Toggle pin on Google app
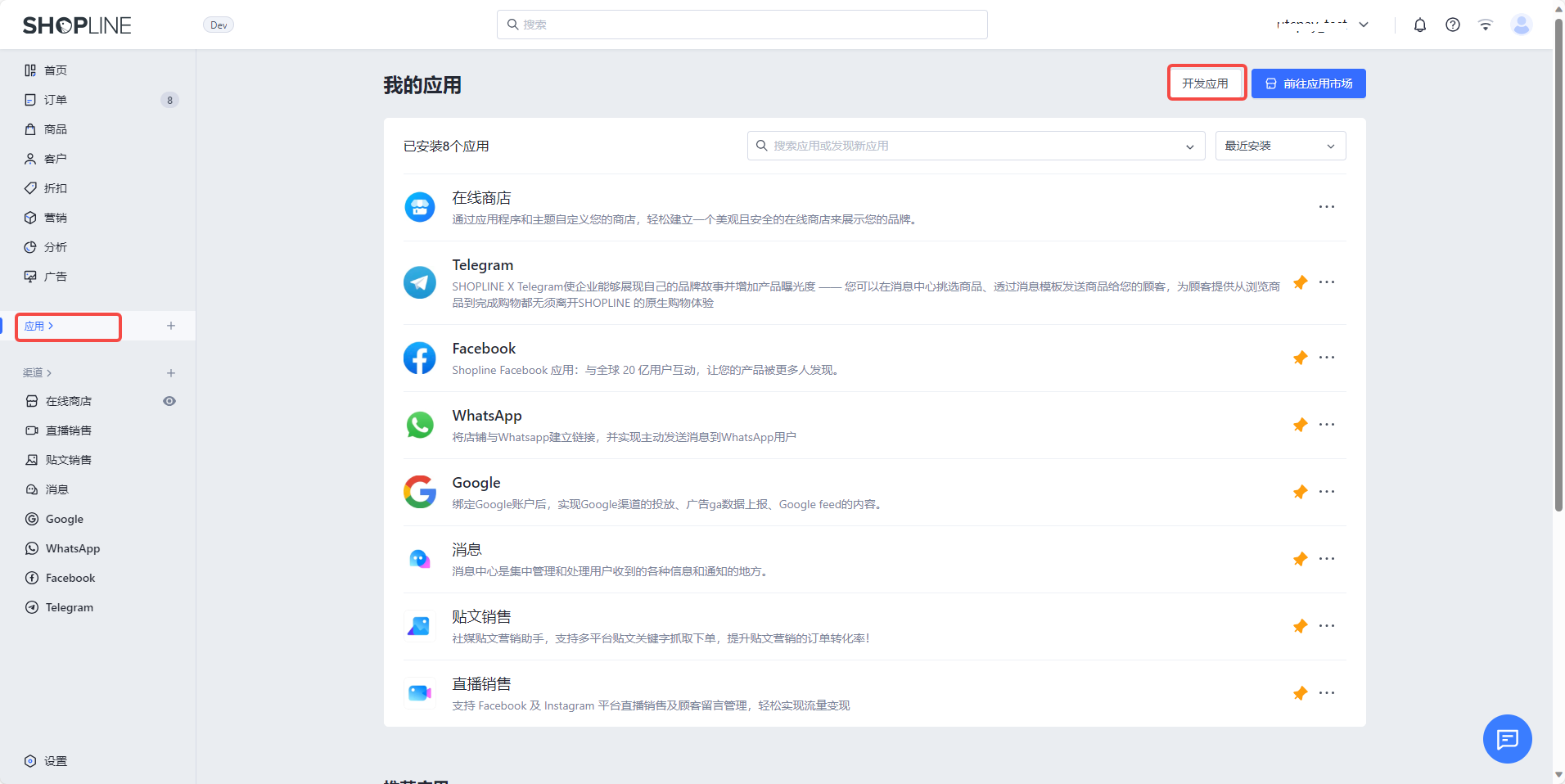The height and width of the screenshot is (784, 1565). 1300,493
